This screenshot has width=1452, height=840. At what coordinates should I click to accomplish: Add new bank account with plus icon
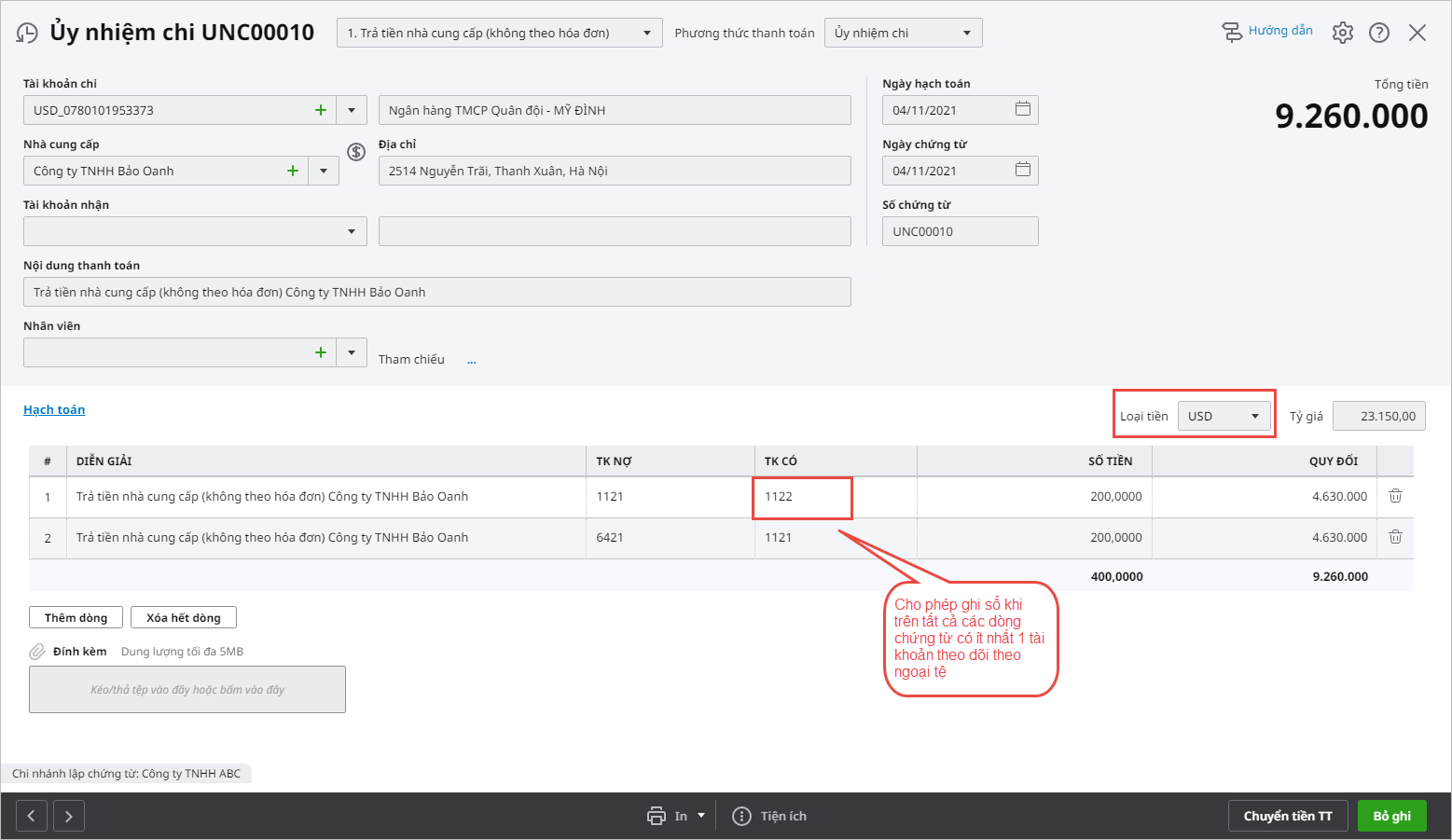pos(321,110)
